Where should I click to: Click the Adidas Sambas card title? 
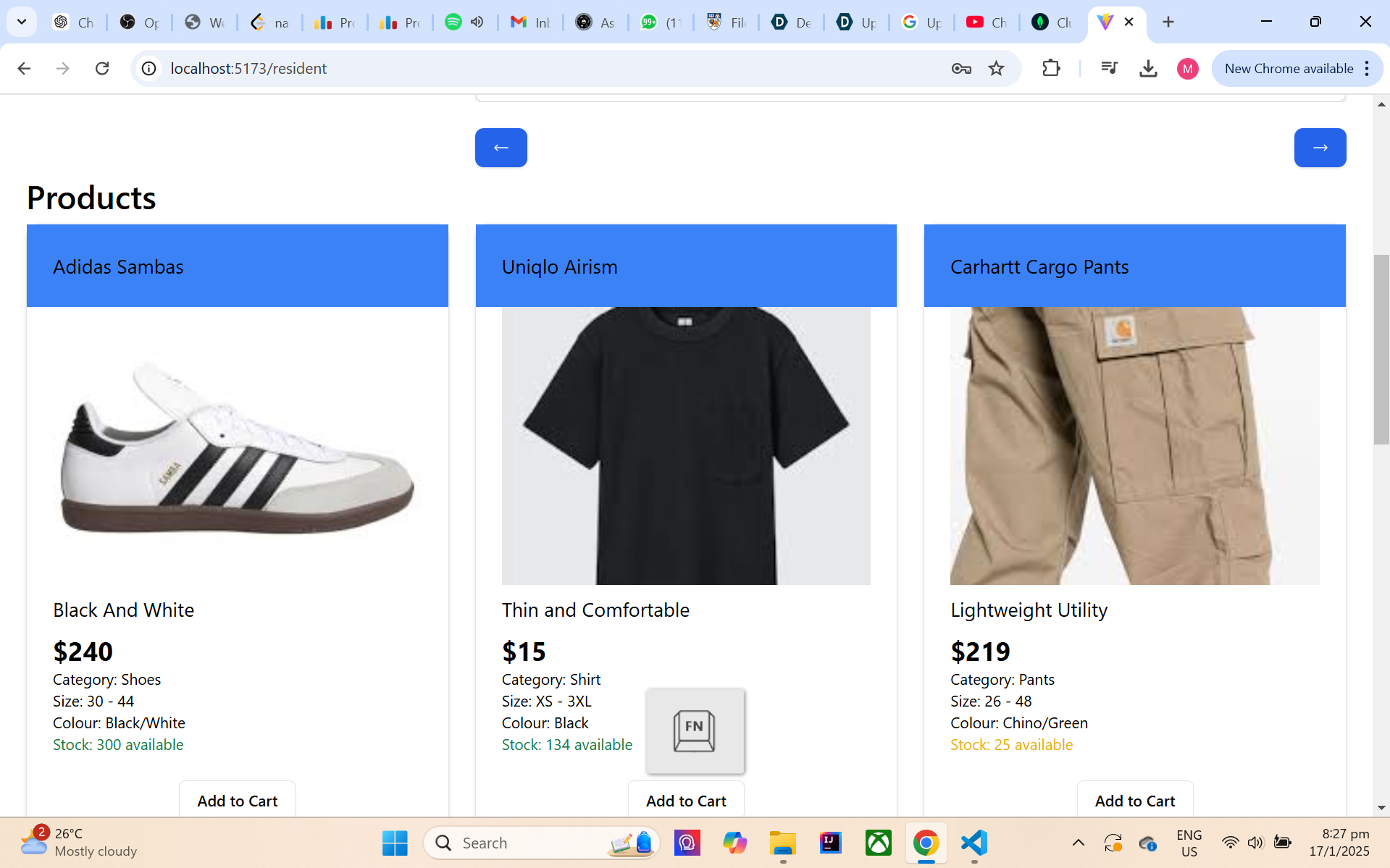pyautogui.click(x=118, y=266)
